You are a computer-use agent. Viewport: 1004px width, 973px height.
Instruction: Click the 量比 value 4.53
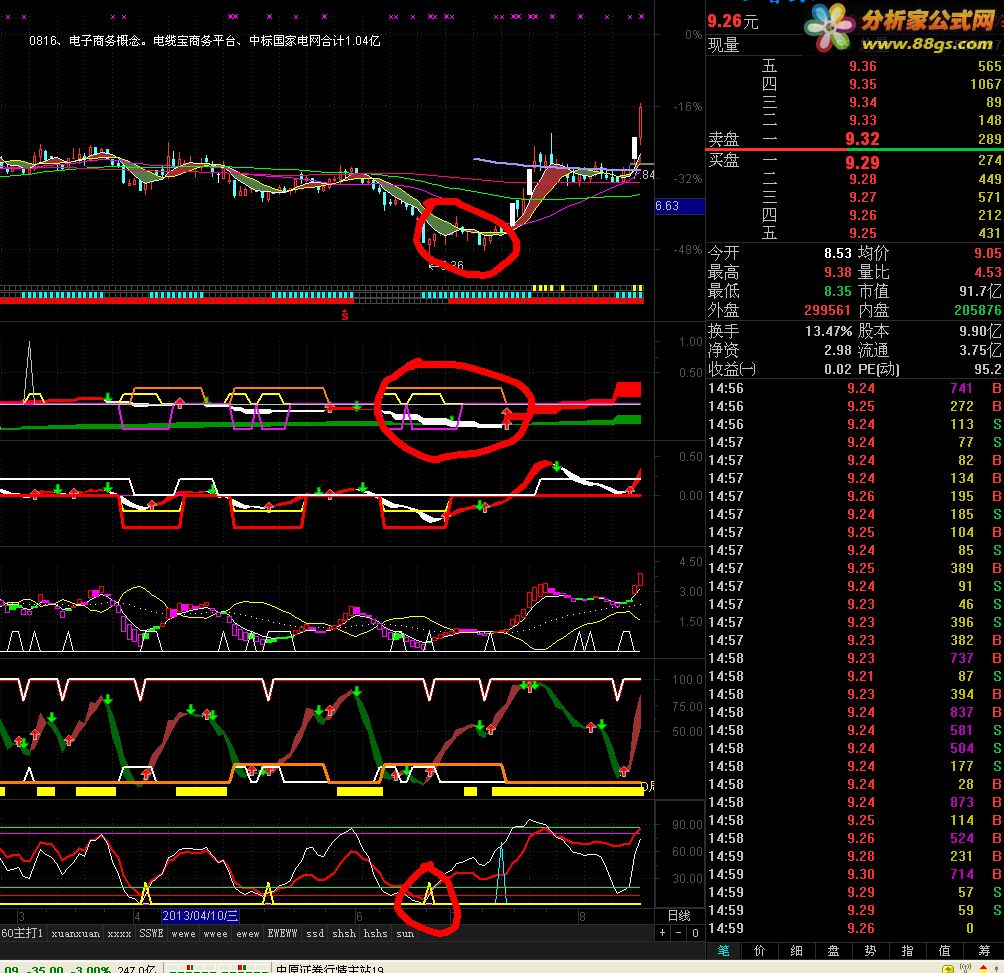pos(988,273)
